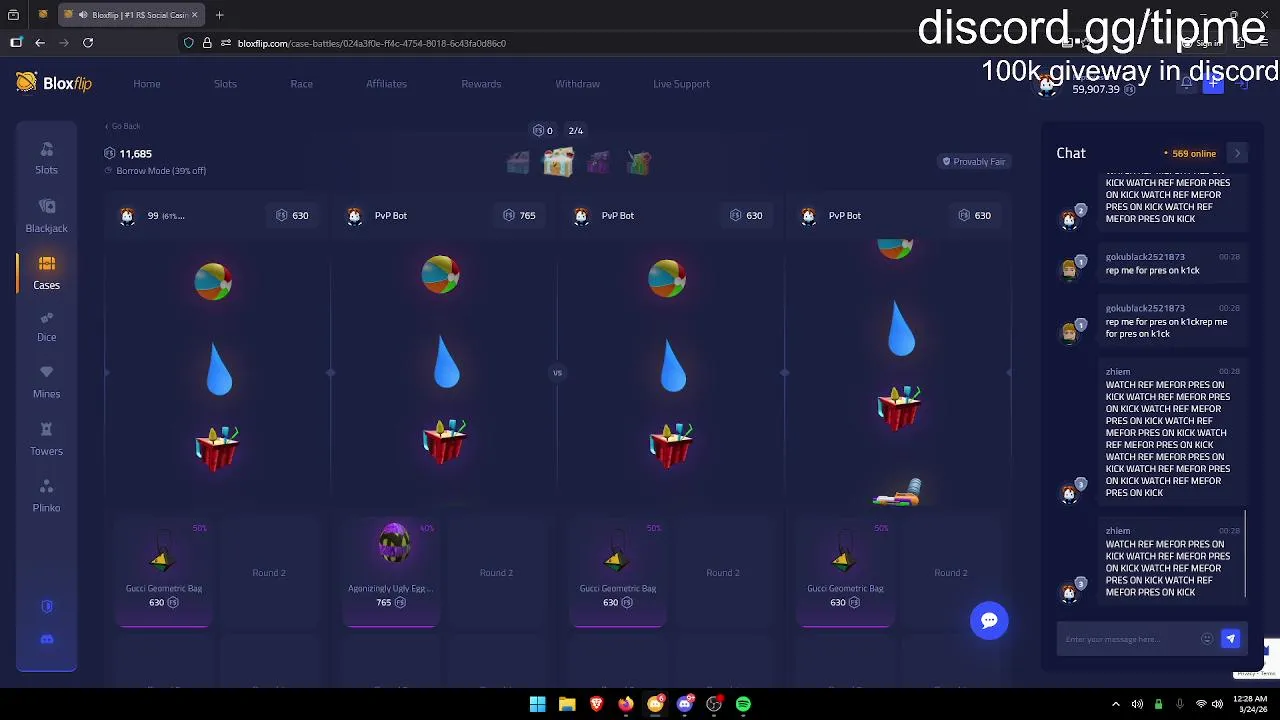This screenshot has width=1280, height=720.
Task: Open the notifications bell
Action: pos(1186,84)
